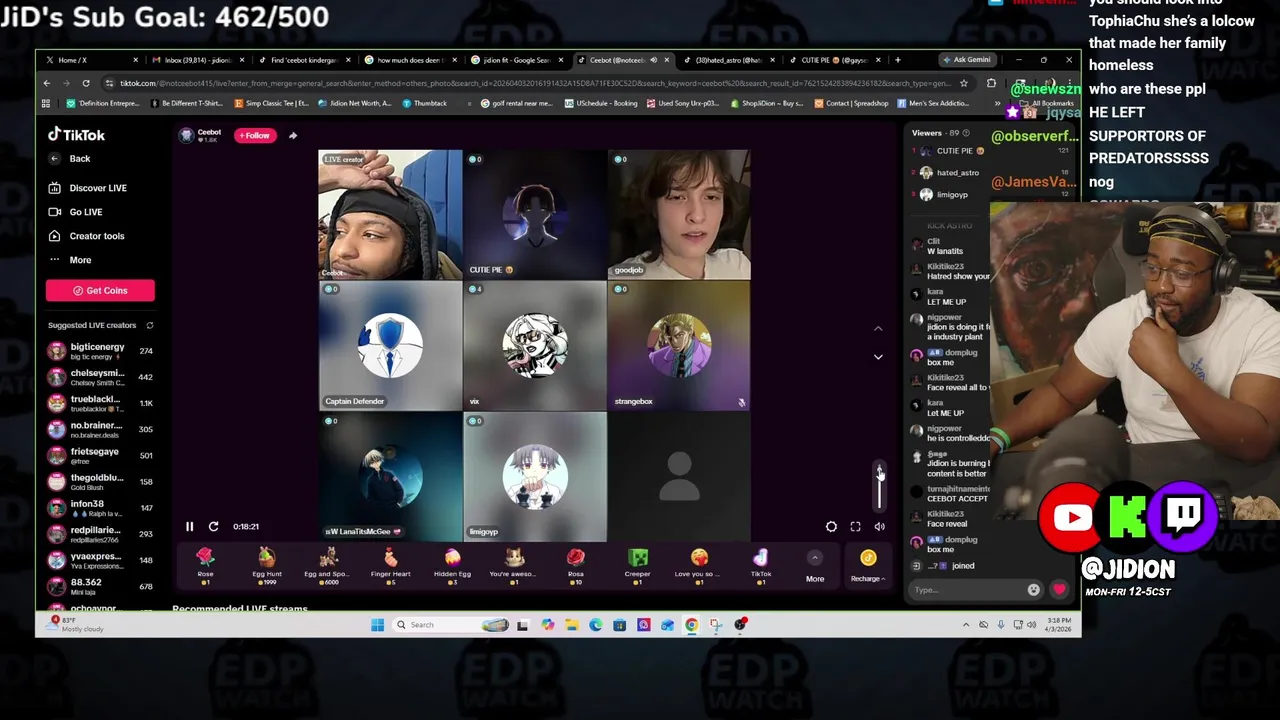The width and height of the screenshot is (1280, 720).
Task: Go Back in TikTok sidebar
Action: click(71, 159)
